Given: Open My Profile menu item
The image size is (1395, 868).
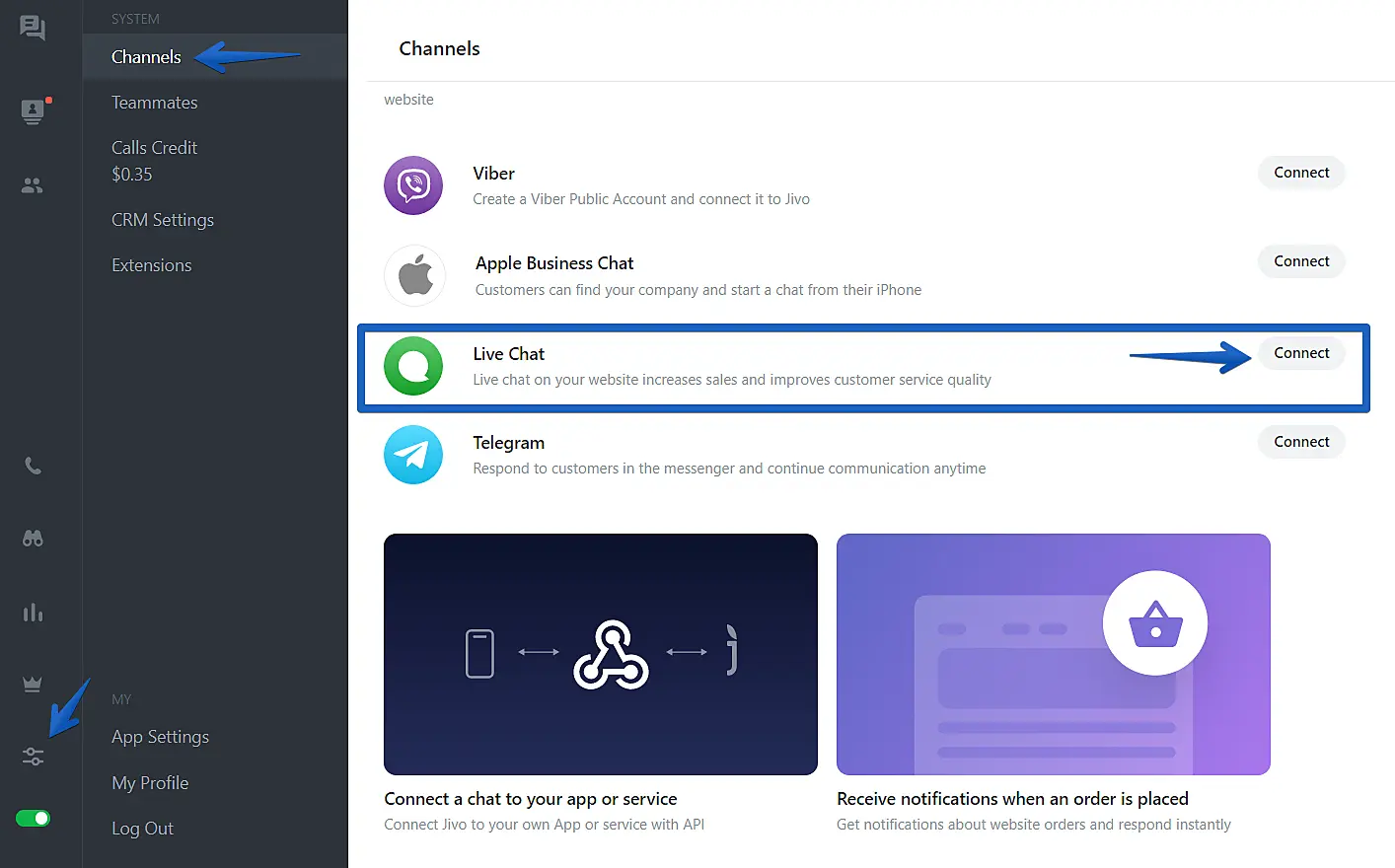Looking at the screenshot, I should 150,783.
